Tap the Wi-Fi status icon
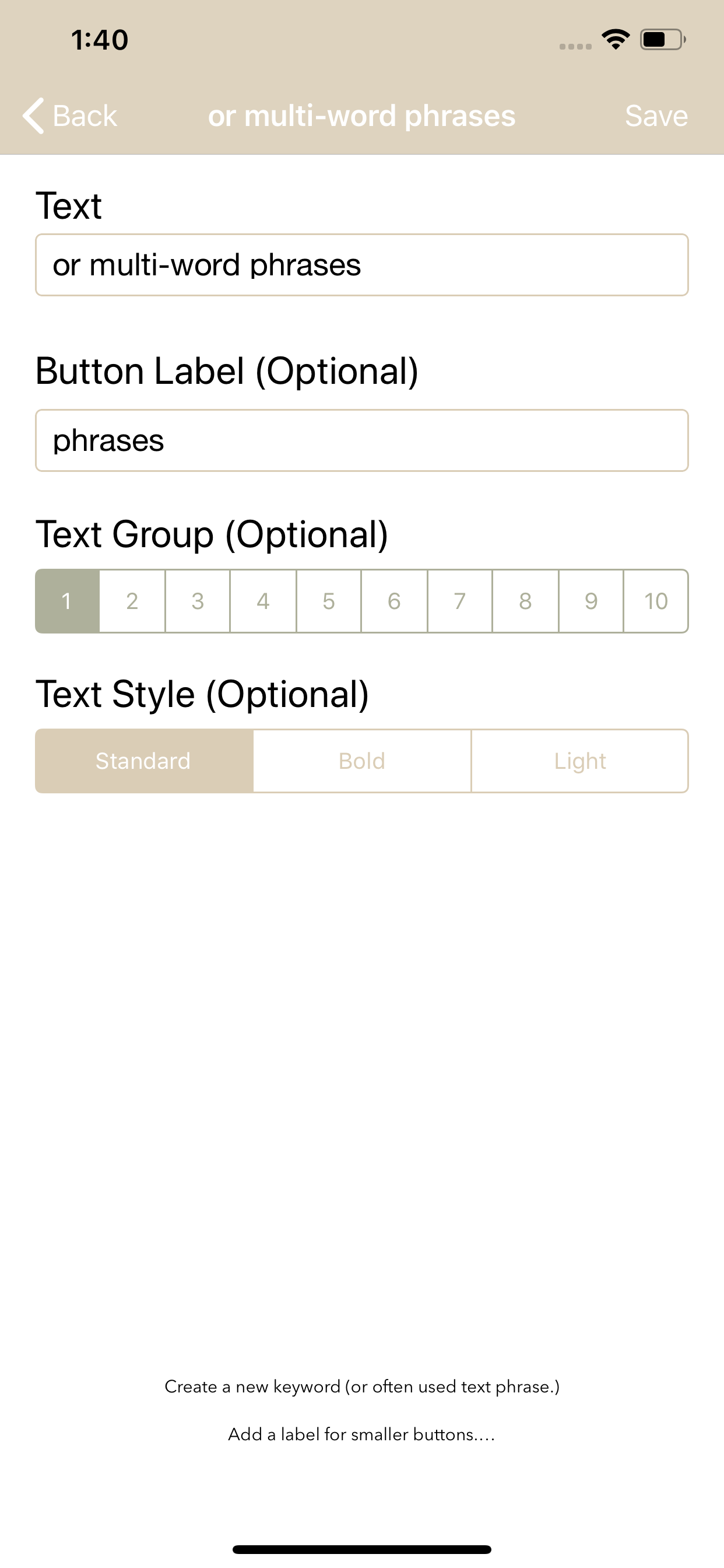Screen dimensions: 724x1568 point(615,40)
